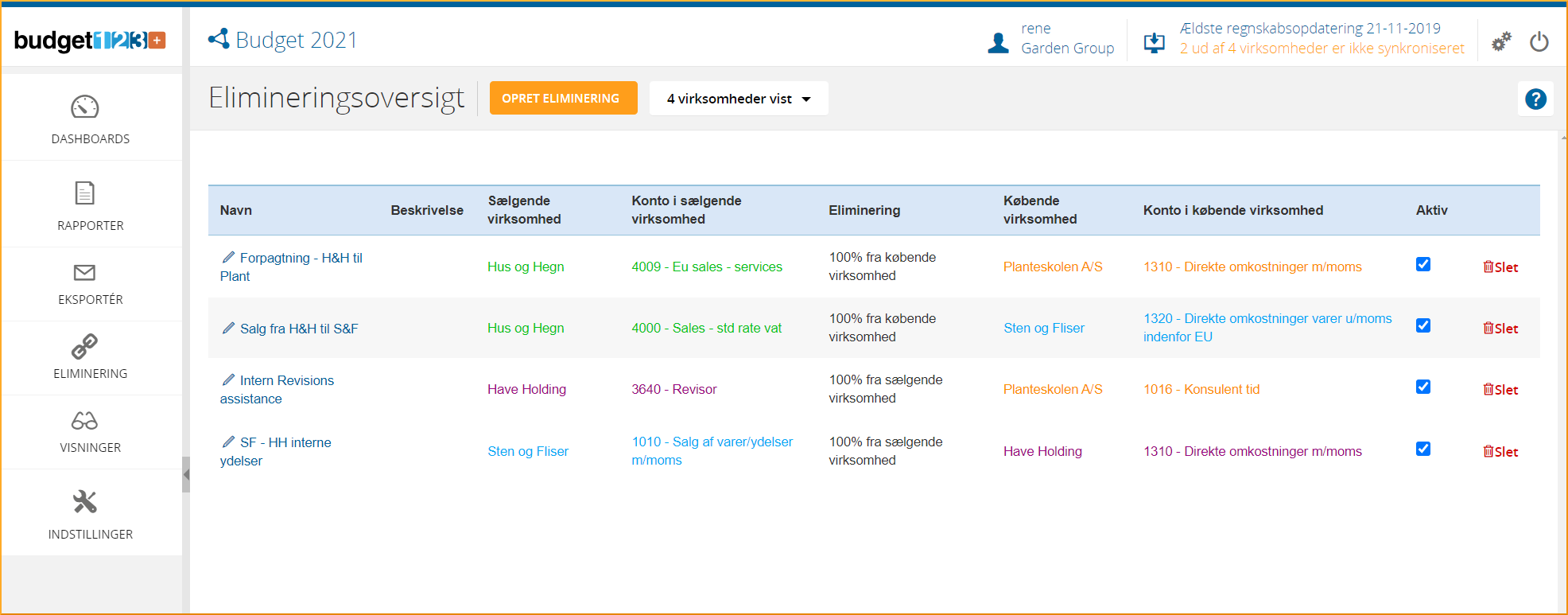Open the settings gears icon in header
Image resolution: width=1568 pixels, height=615 pixels.
pyautogui.click(x=1500, y=41)
